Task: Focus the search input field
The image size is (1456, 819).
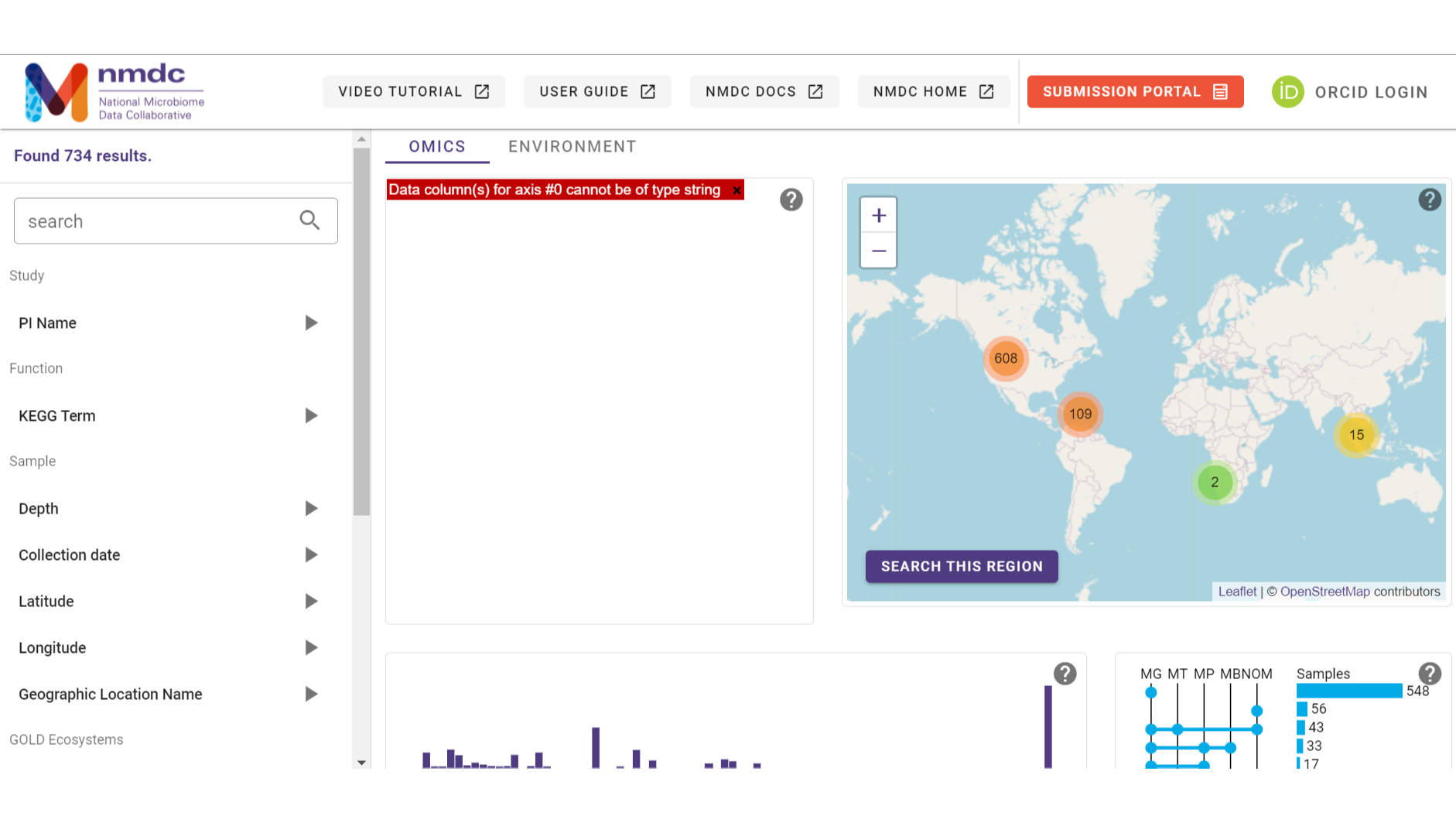Action: pyautogui.click(x=176, y=221)
